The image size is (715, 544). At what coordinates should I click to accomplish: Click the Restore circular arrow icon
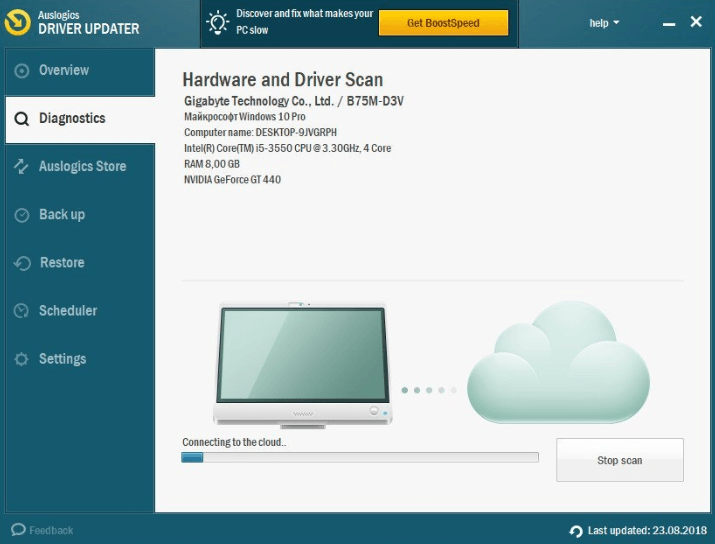(x=22, y=263)
